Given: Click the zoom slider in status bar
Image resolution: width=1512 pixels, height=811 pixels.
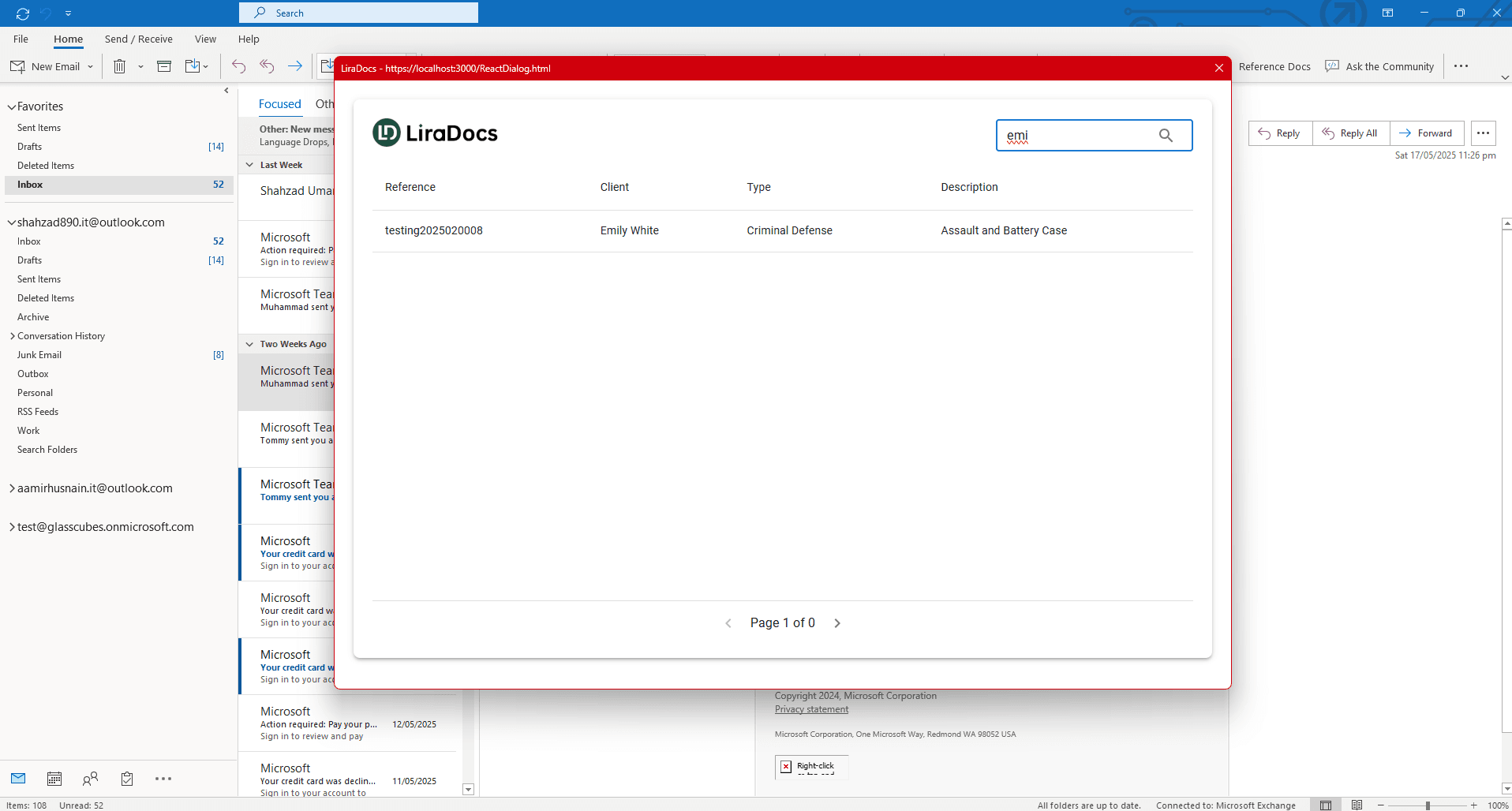Looking at the screenshot, I should 1427,805.
